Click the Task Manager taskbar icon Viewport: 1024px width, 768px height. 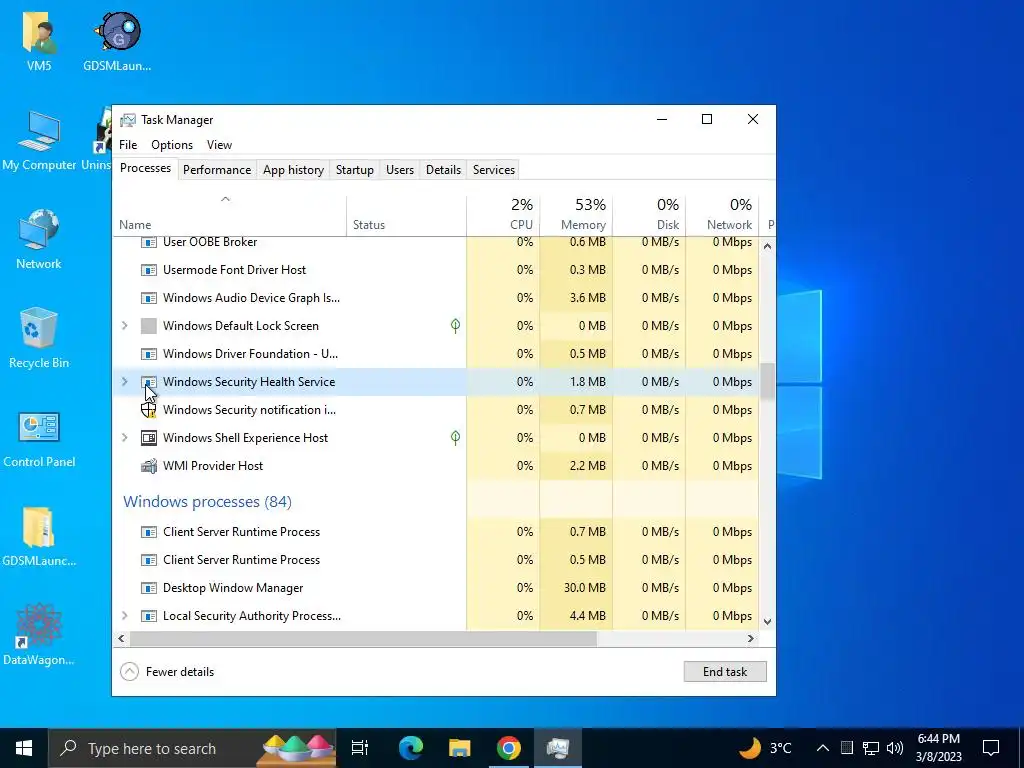tap(558, 748)
